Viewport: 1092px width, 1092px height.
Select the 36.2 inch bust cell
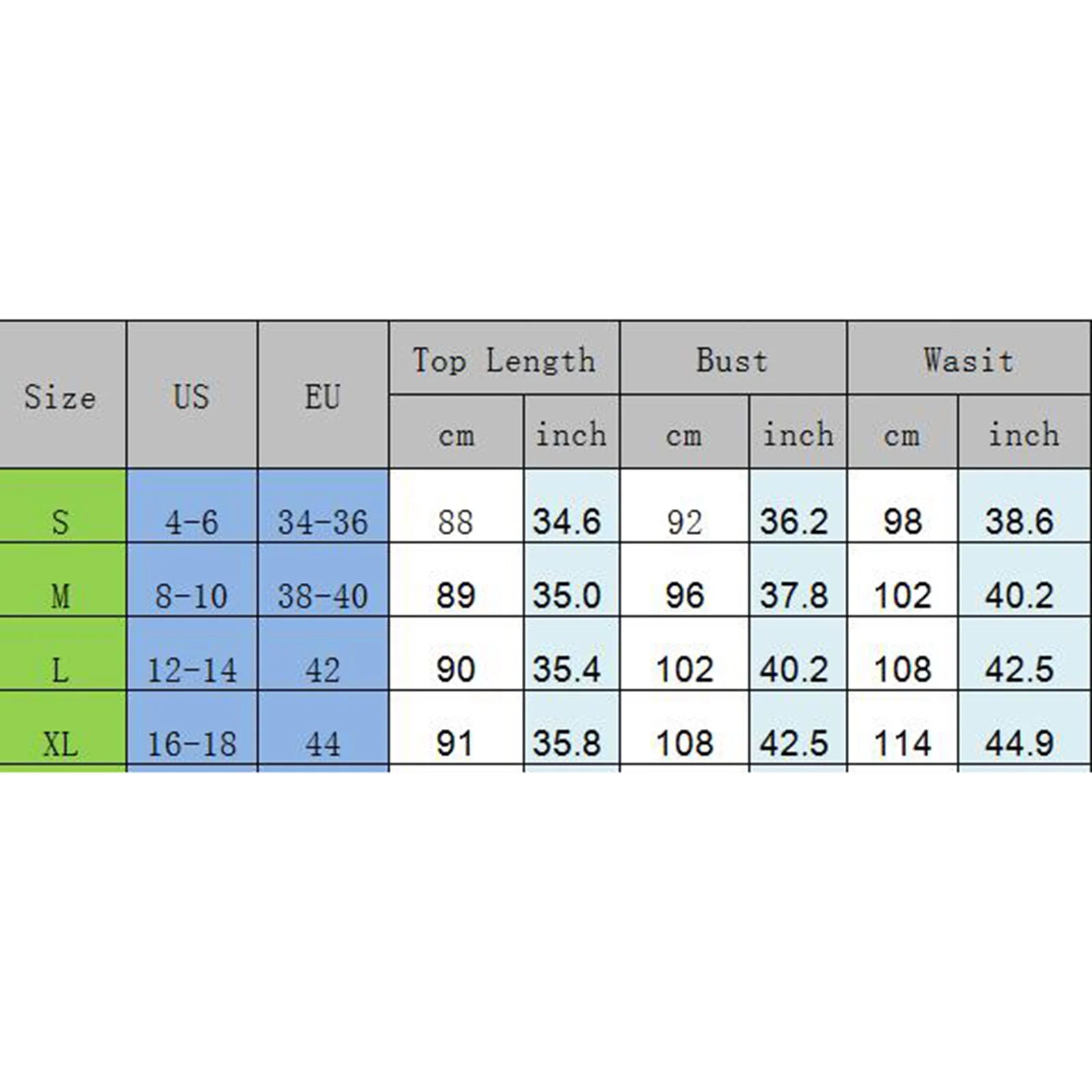pyautogui.click(x=794, y=522)
